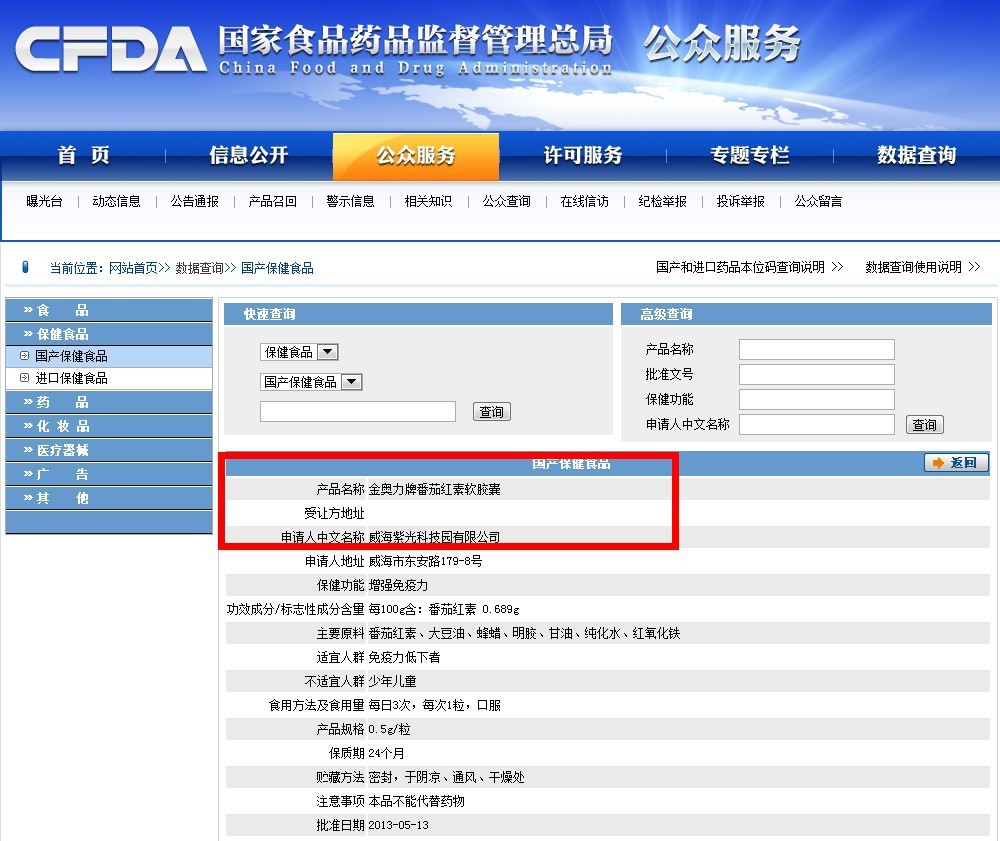Click the 少年儿童 unsuitable group value

coord(392,682)
